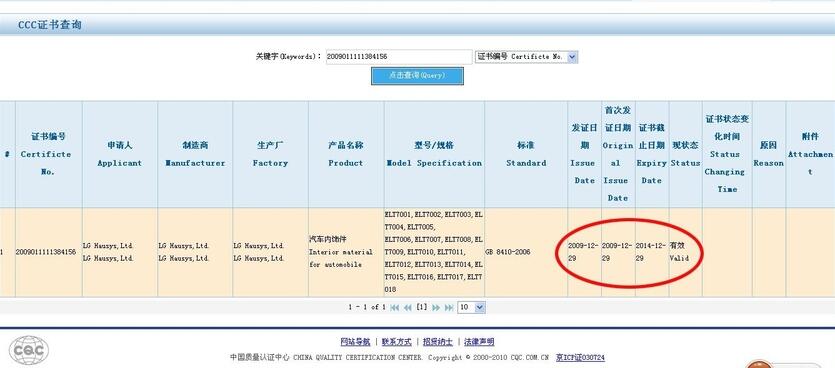Click the Expiry Date column header
This screenshot has height=368, width=835.
click(652, 154)
